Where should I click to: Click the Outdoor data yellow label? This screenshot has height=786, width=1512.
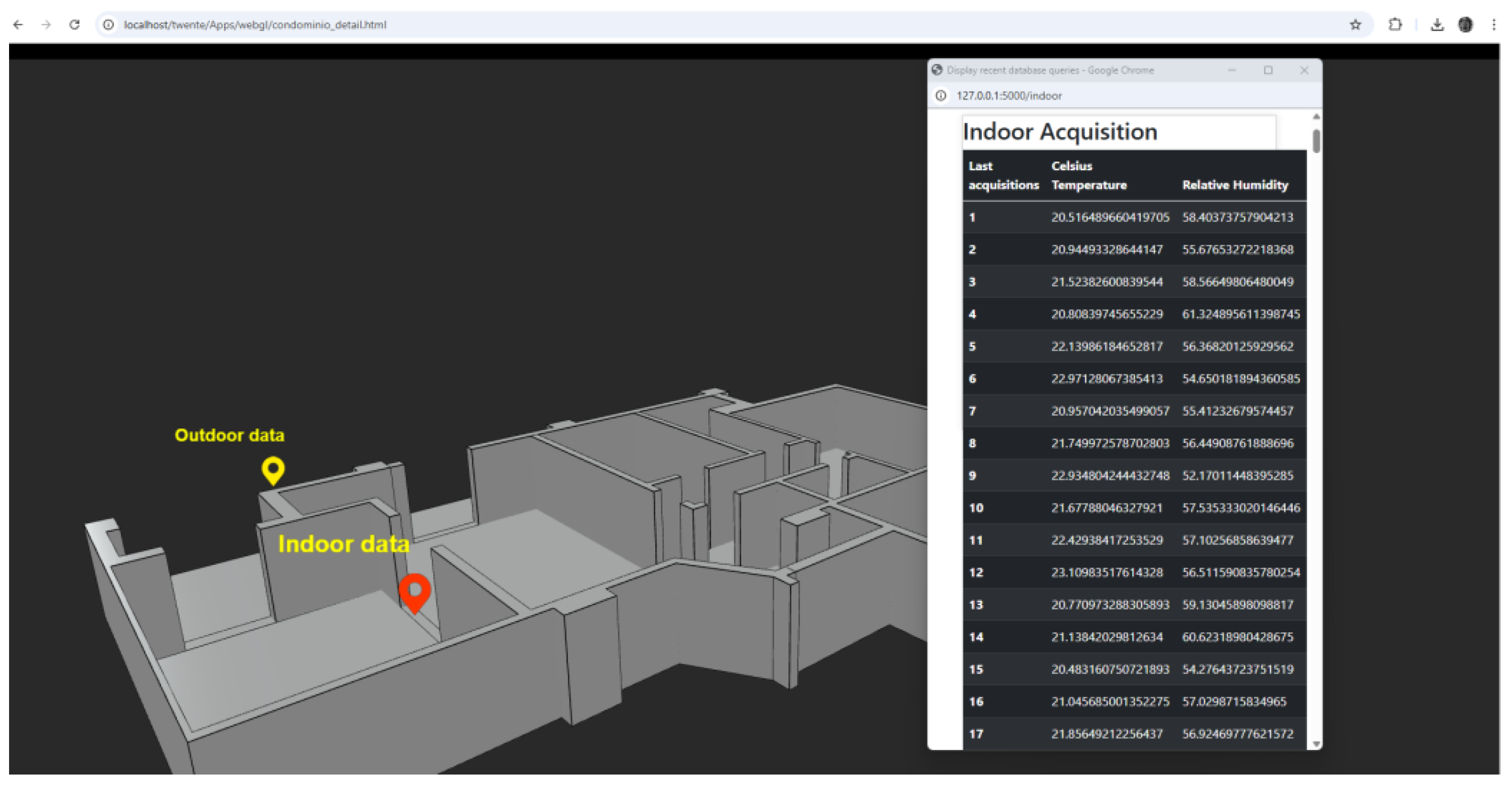pos(230,435)
